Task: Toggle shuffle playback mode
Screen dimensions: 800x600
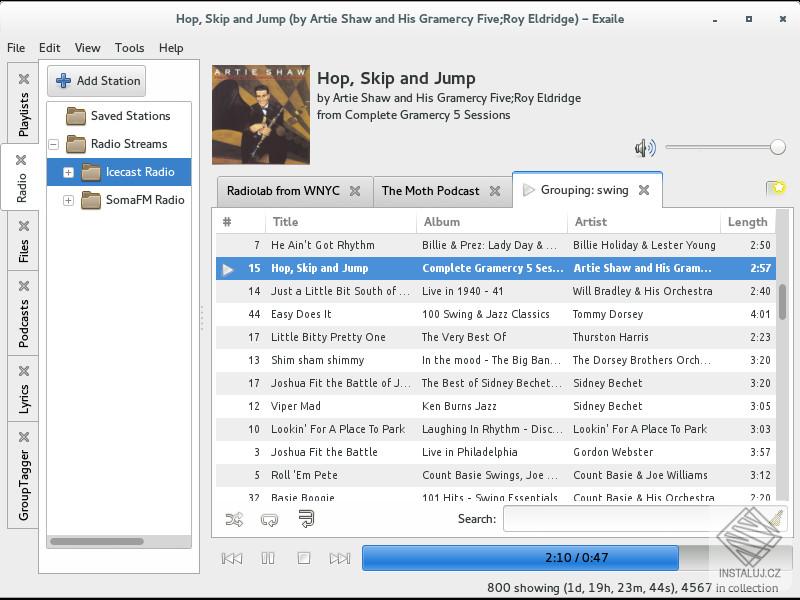Action: pyautogui.click(x=234, y=519)
